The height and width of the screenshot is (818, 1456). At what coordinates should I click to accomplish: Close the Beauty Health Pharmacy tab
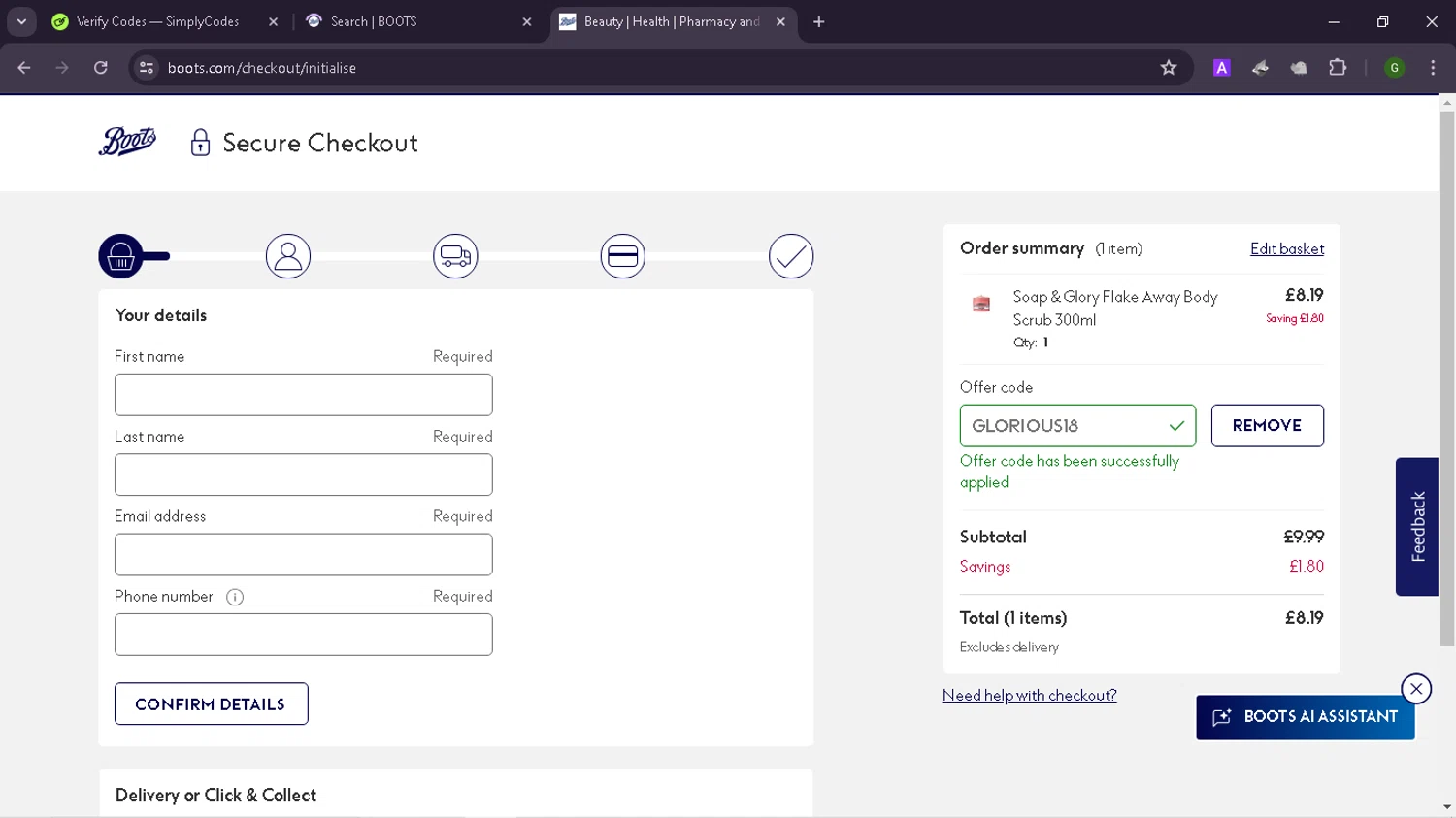(780, 21)
